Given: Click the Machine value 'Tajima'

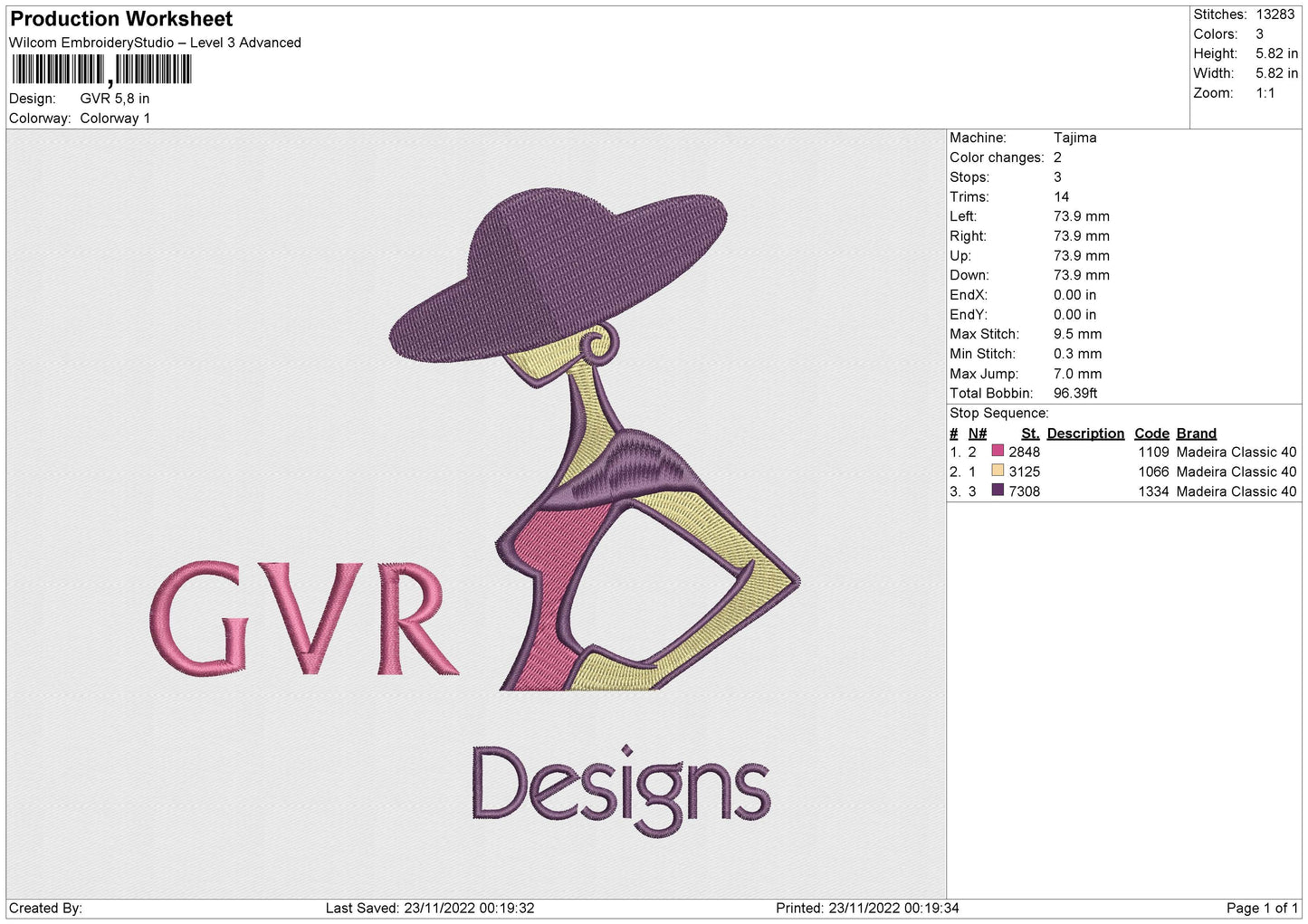Looking at the screenshot, I should pos(1074,138).
